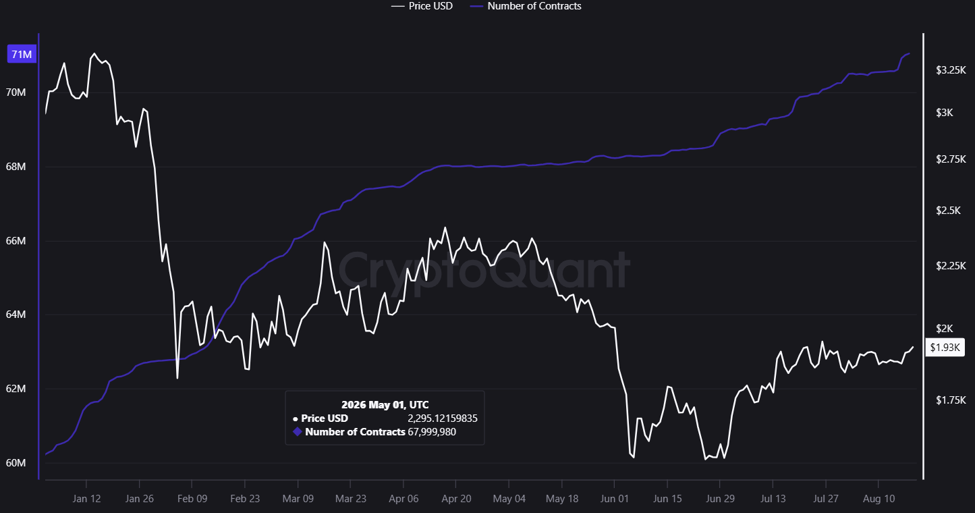Select the Apr 06 date label
The width and height of the screenshot is (975, 513).
point(404,499)
